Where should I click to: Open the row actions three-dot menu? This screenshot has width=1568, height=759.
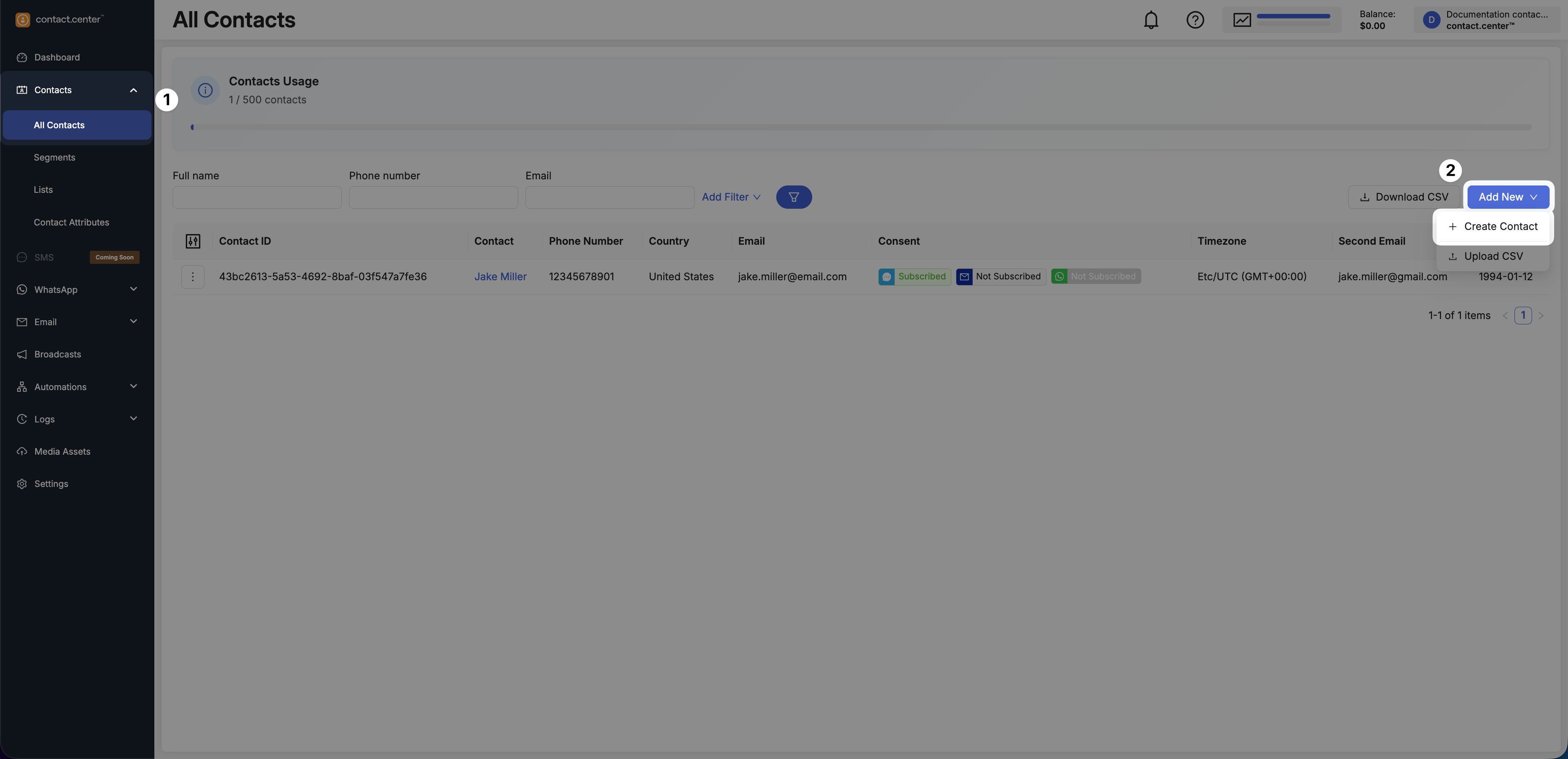[x=193, y=277]
